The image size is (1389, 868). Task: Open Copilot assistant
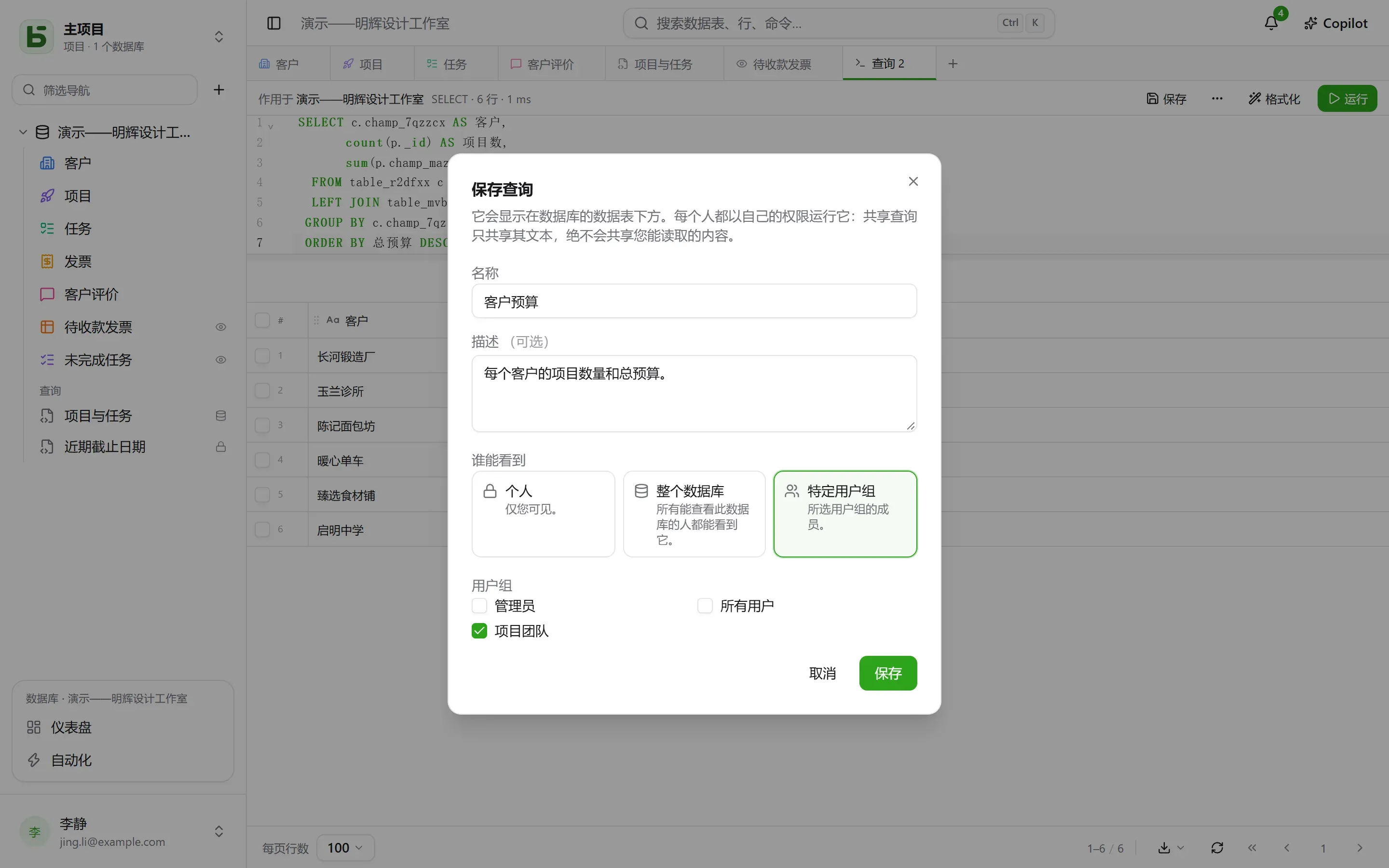(x=1335, y=23)
